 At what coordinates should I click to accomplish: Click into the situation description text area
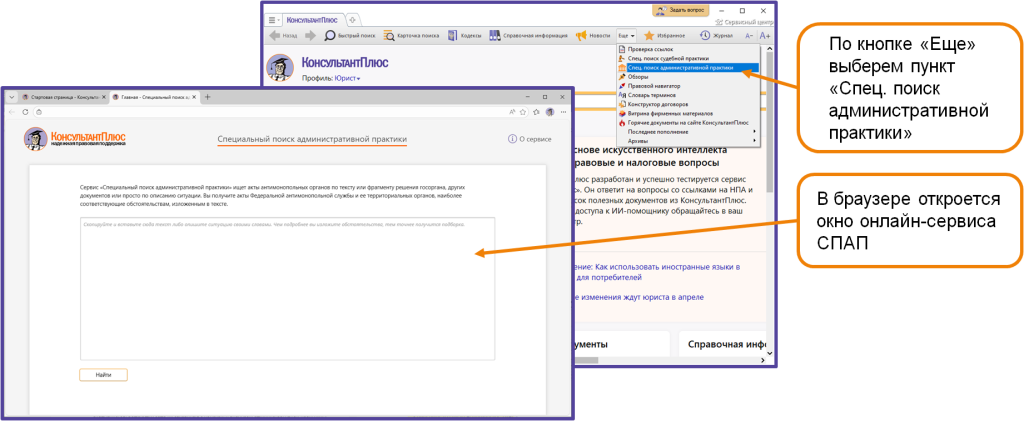(287, 288)
